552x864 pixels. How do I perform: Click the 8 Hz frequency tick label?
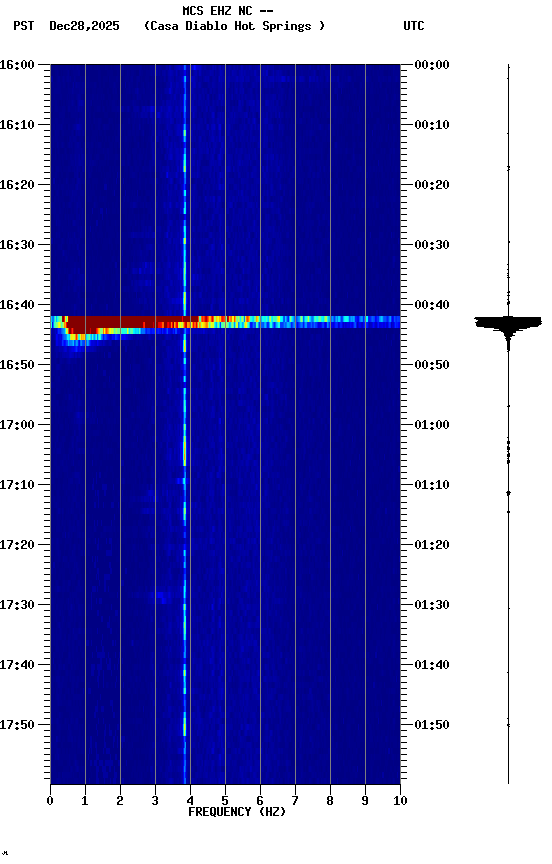(330, 802)
